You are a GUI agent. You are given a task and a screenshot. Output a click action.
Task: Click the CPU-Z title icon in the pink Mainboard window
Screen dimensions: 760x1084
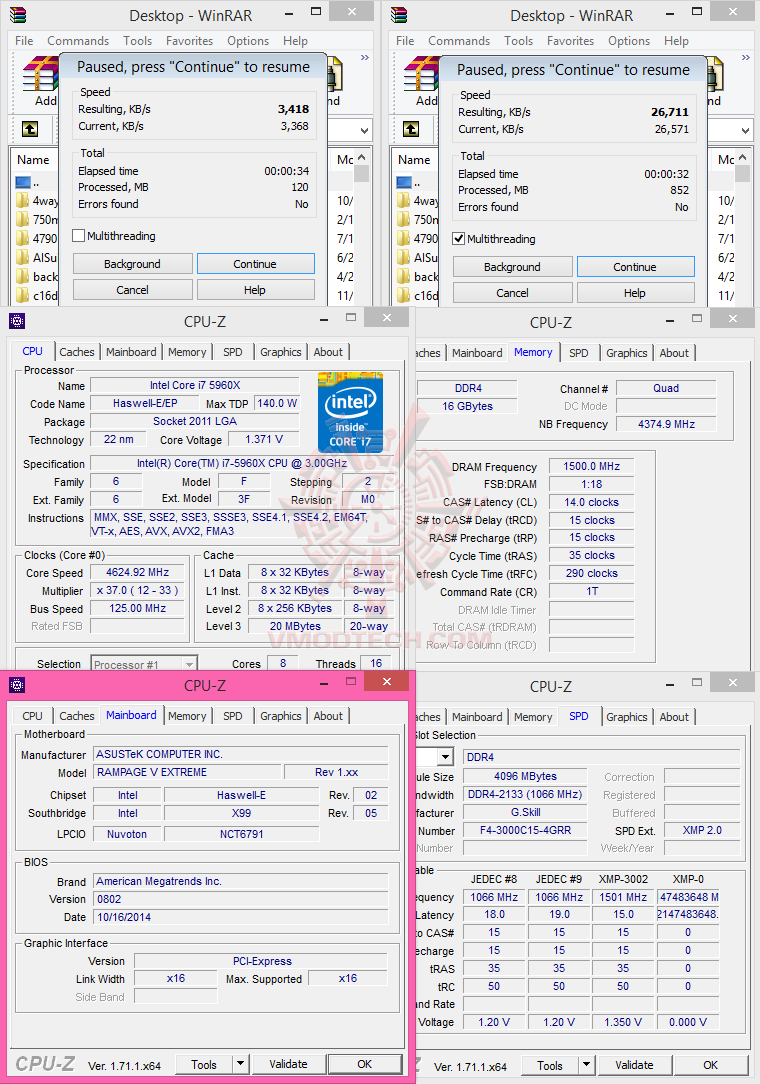coord(17,684)
